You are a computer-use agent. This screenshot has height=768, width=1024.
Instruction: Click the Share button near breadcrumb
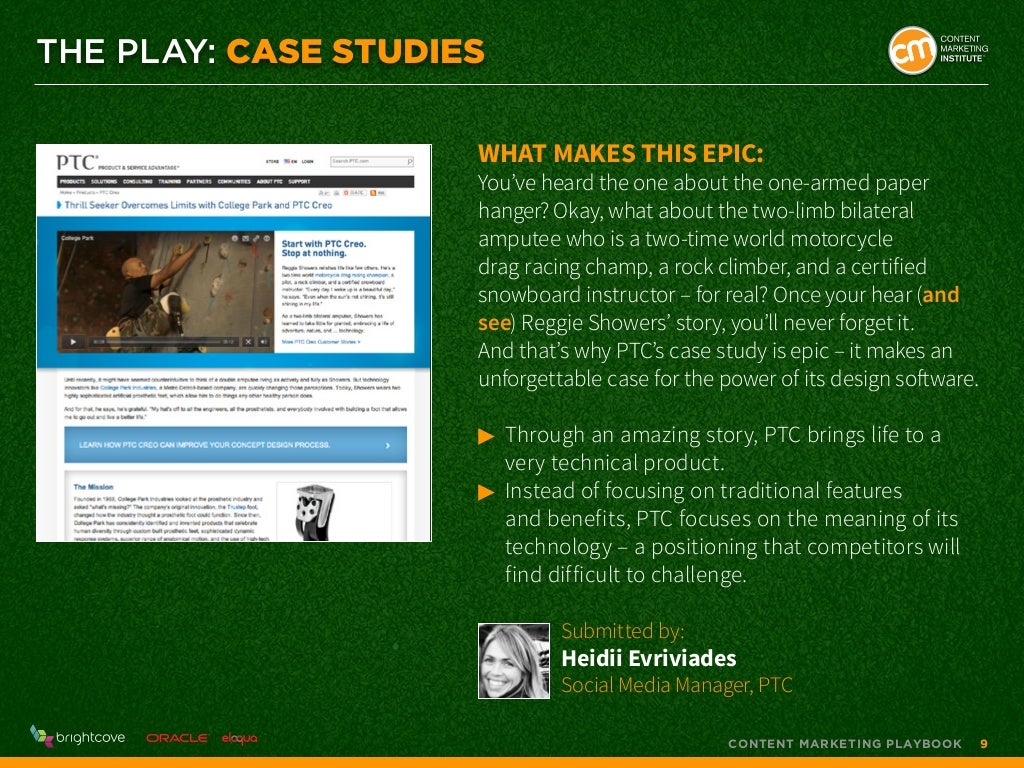pyautogui.click(x=355, y=193)
